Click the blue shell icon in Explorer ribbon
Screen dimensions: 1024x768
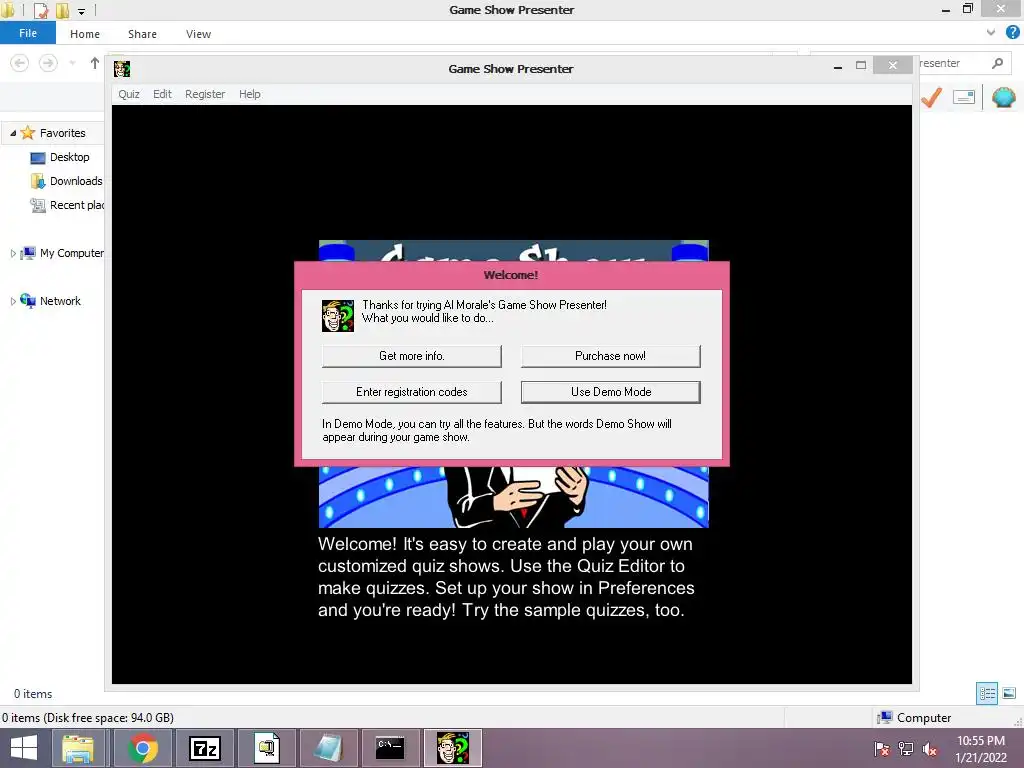pyautogui.click(x=1004, y=98)
